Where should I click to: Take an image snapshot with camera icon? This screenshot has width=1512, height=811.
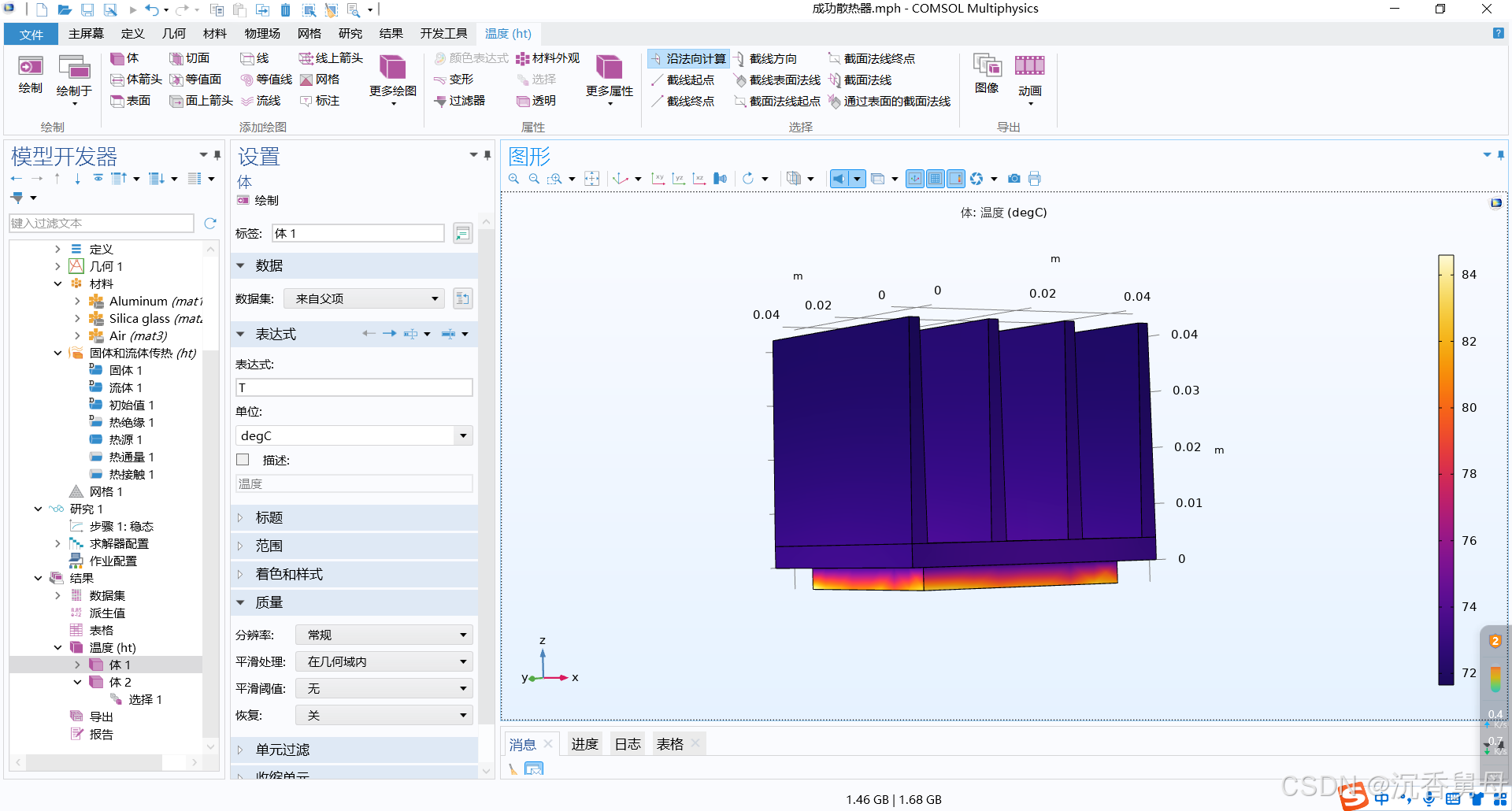coord(1014,179)
